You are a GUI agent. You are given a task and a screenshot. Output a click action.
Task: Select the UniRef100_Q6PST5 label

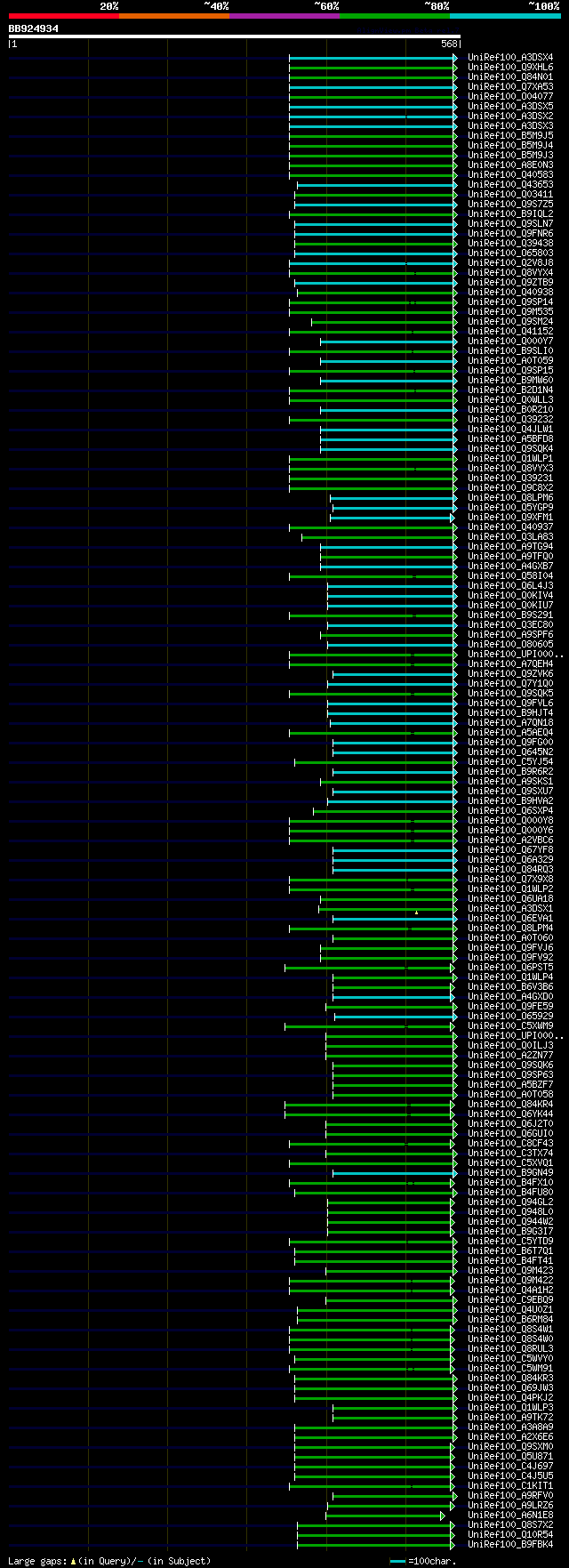[510, 968]
